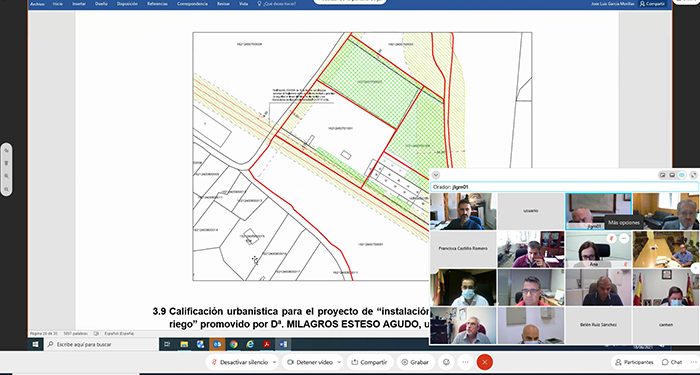The image size is (700, 375).
Task: Click the bottom icon of the left floating toolbar
Action: (6, 189)
